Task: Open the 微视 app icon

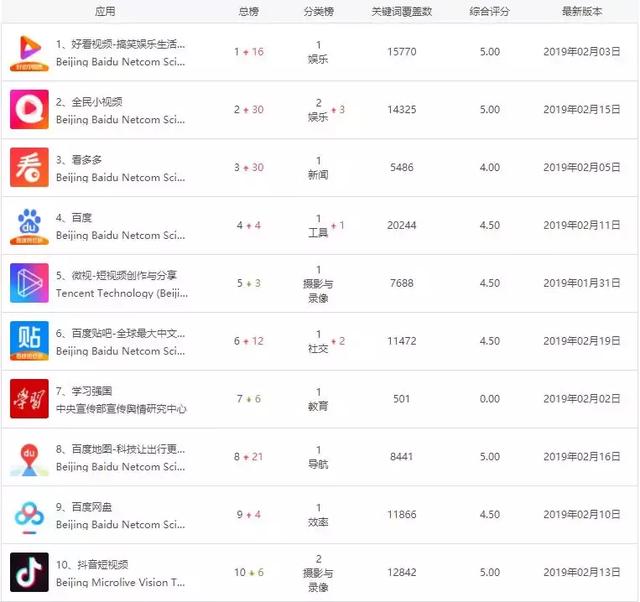Action: click(x=29, y=283)
